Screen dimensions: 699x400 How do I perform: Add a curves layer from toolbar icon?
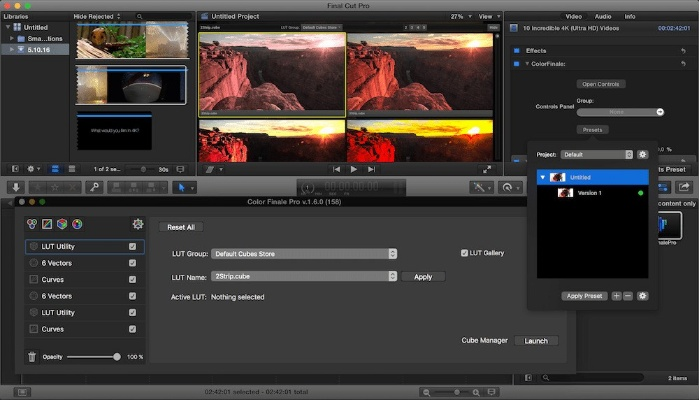coord(47,224)
